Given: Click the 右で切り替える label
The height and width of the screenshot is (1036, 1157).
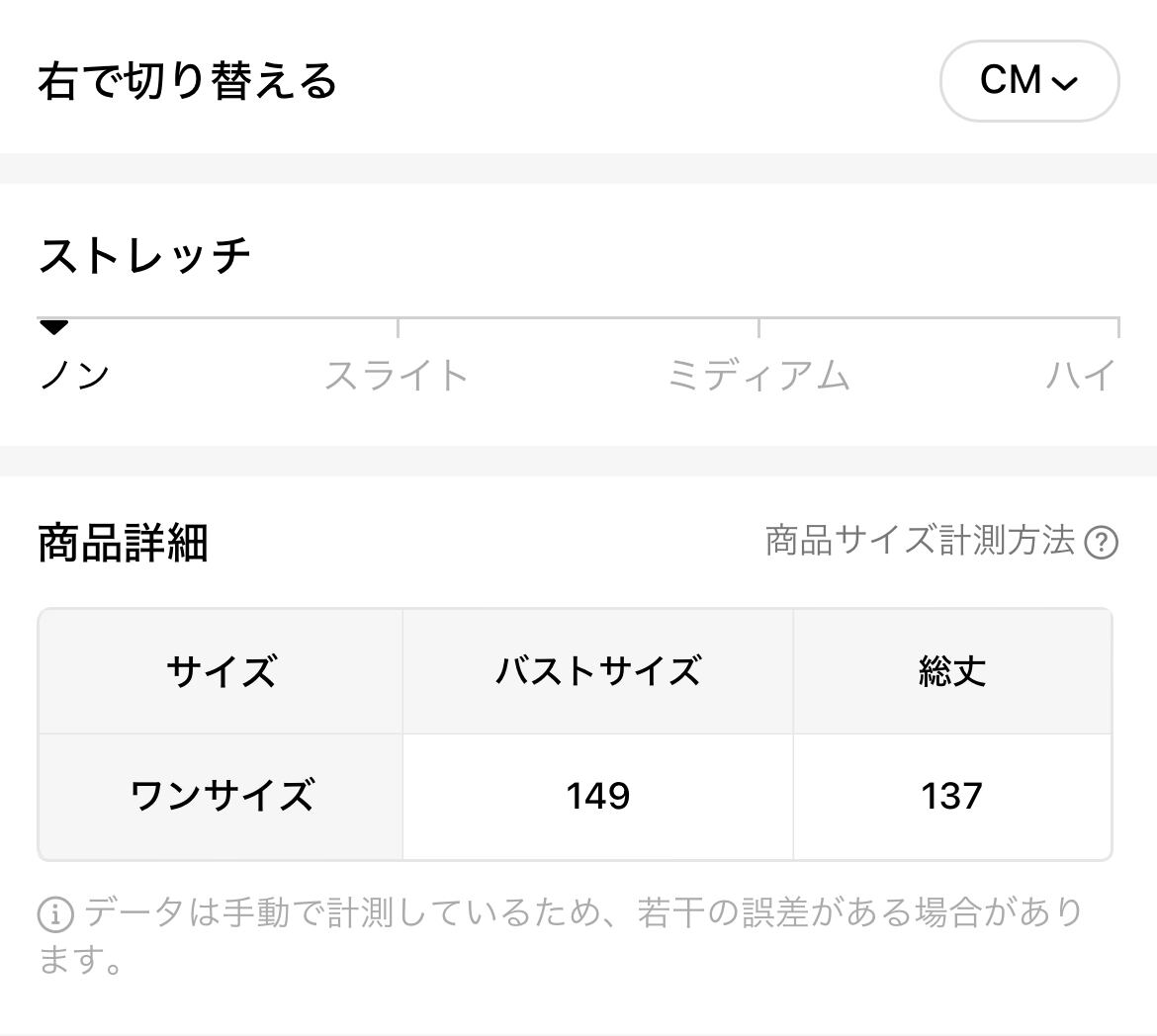Looking at the screenshot, I should pos(188,81).
